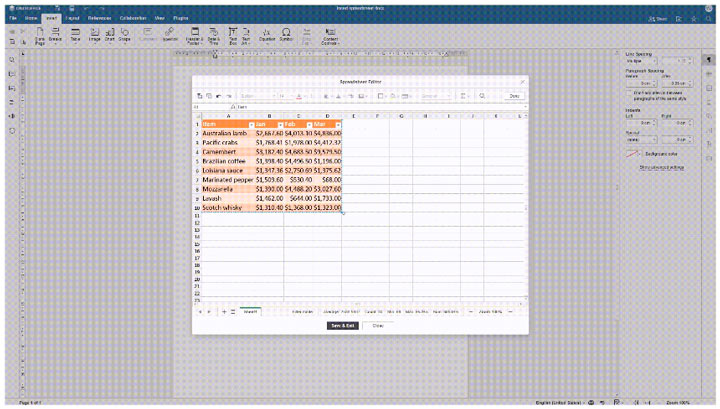Click the Content Controls icon
Screen dimensions: 720x409
pyautogui.click(x=330, y=35)
